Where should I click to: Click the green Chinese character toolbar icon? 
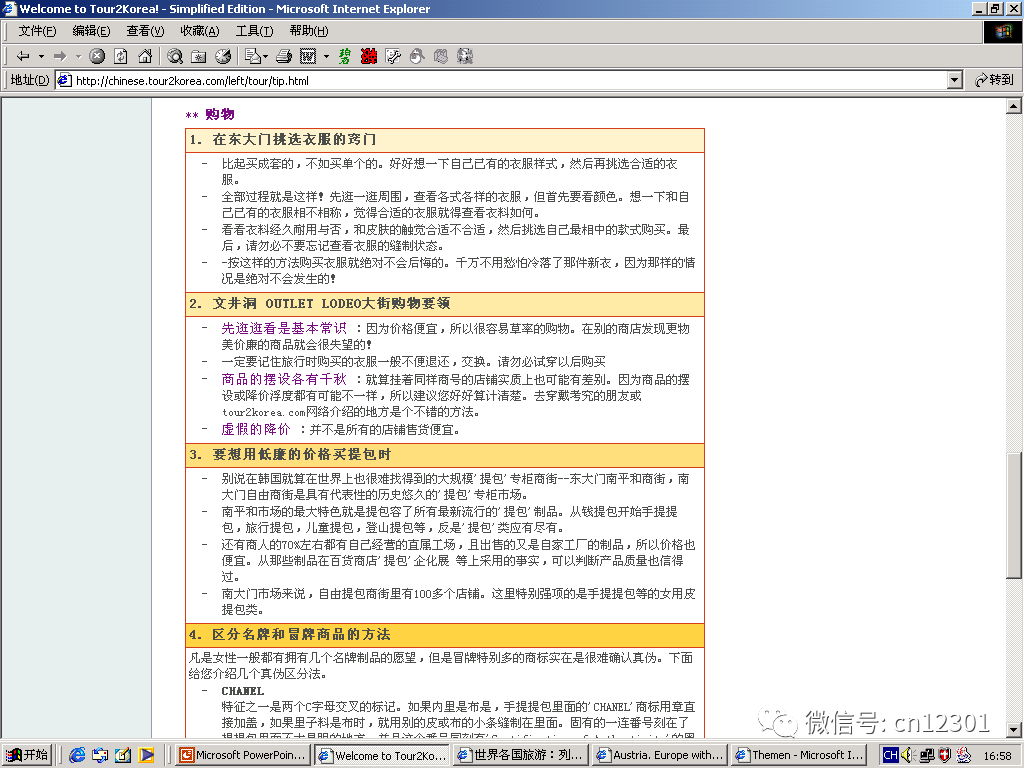(x=344, y=56)
